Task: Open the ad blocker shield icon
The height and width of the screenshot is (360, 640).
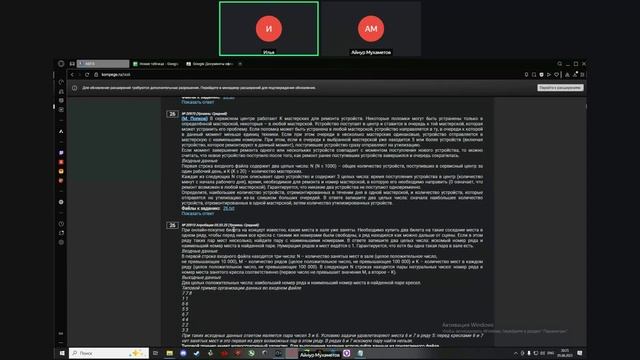Action: 541,75
